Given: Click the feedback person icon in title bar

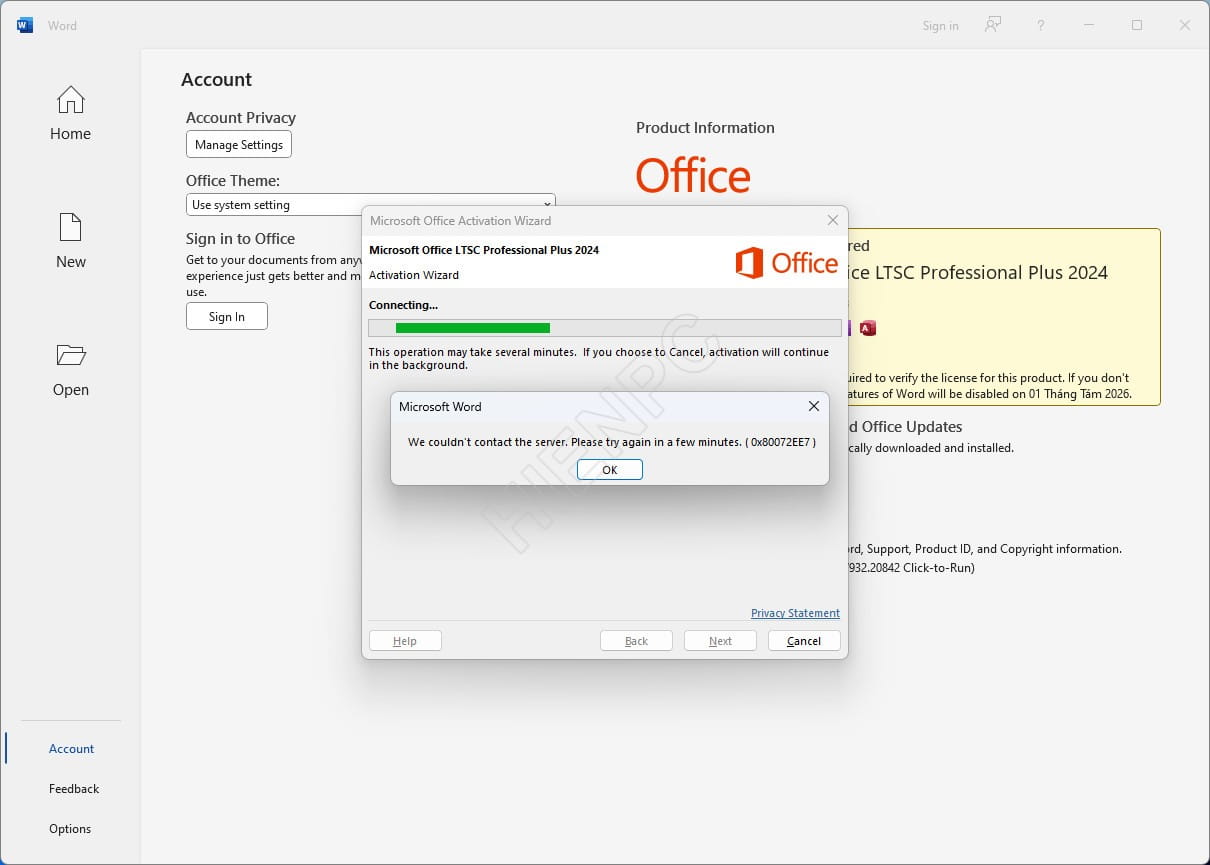Looking at the screenshot, I should coord(993,25).
